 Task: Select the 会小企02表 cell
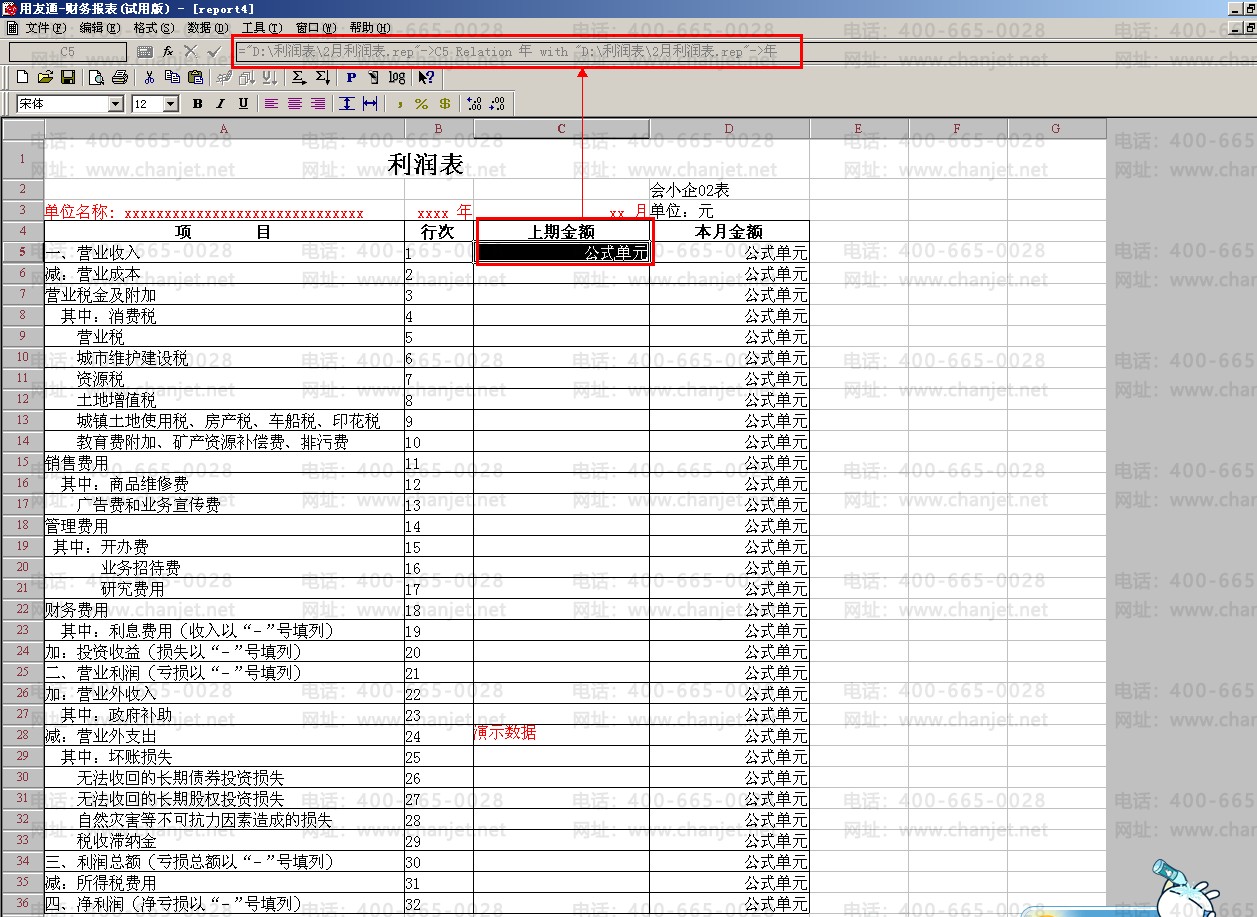(x=729, y=189)
